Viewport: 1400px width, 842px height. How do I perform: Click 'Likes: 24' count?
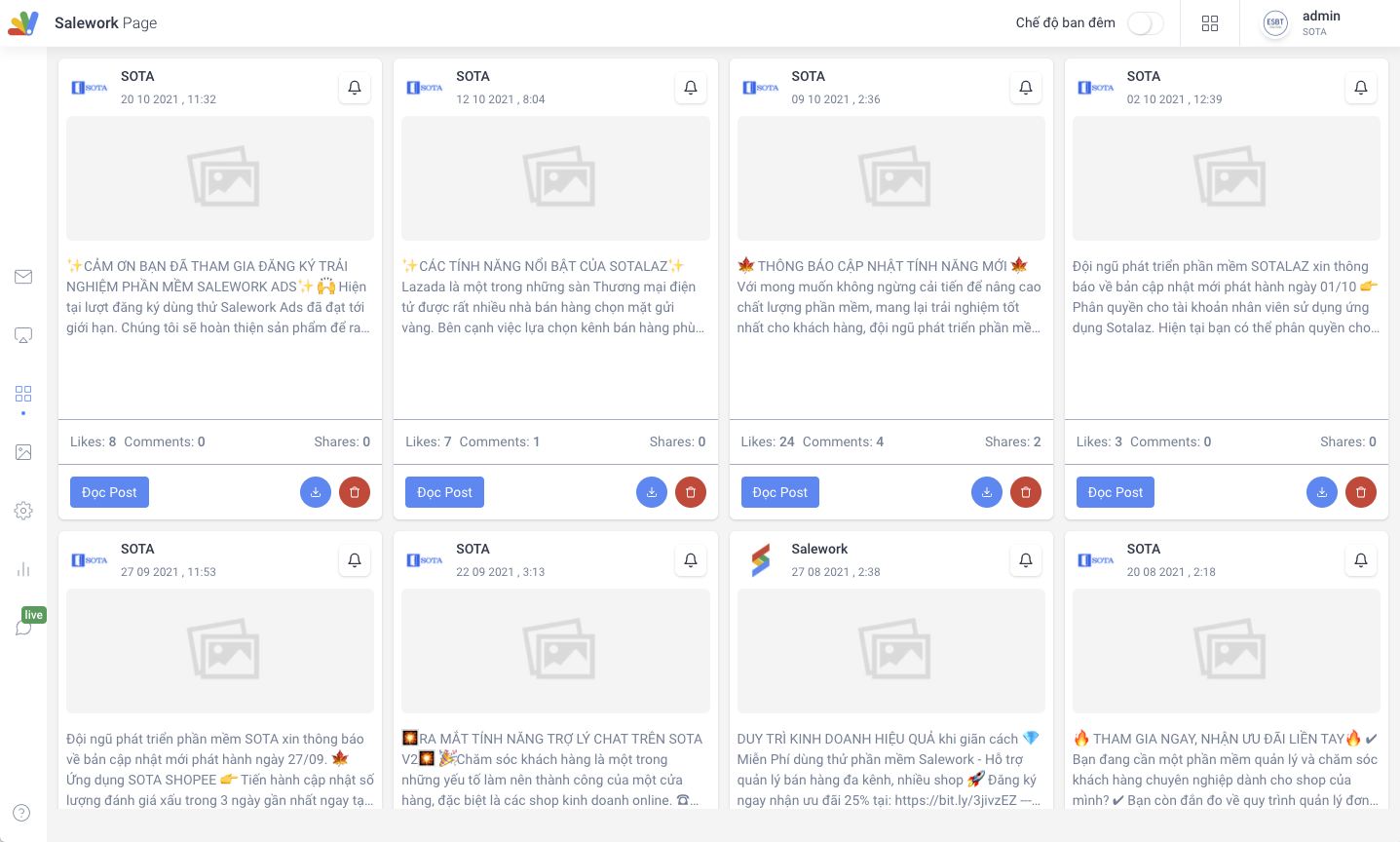pos(768,441)
